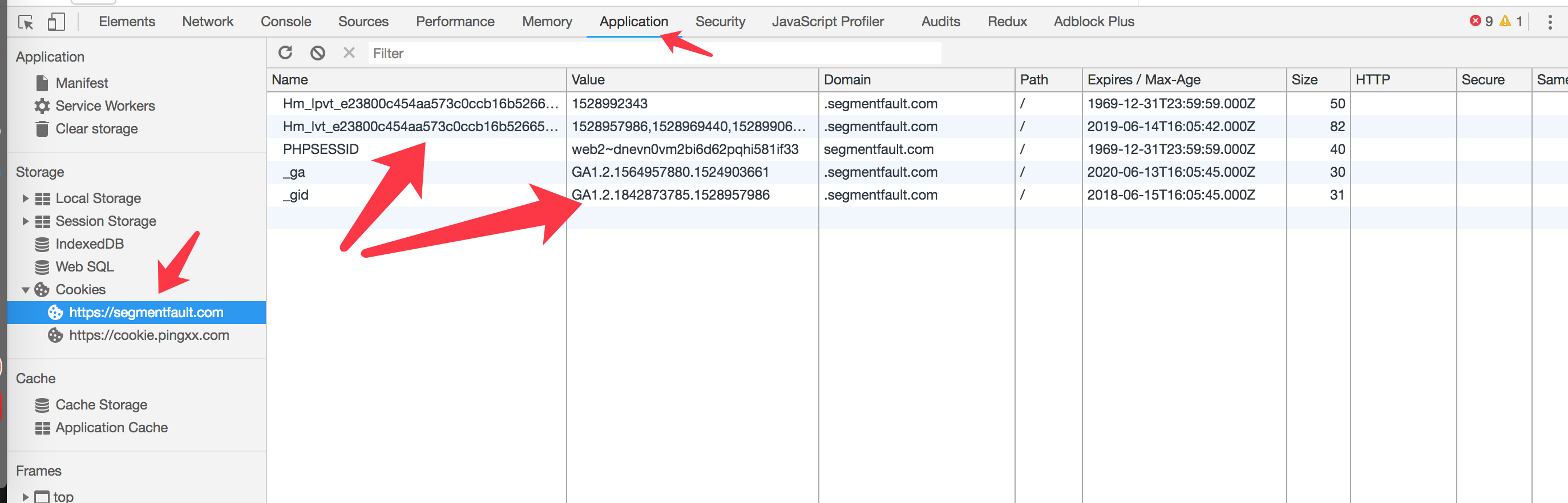
Task: Switch to the Console tab
Action: point(285,21)
